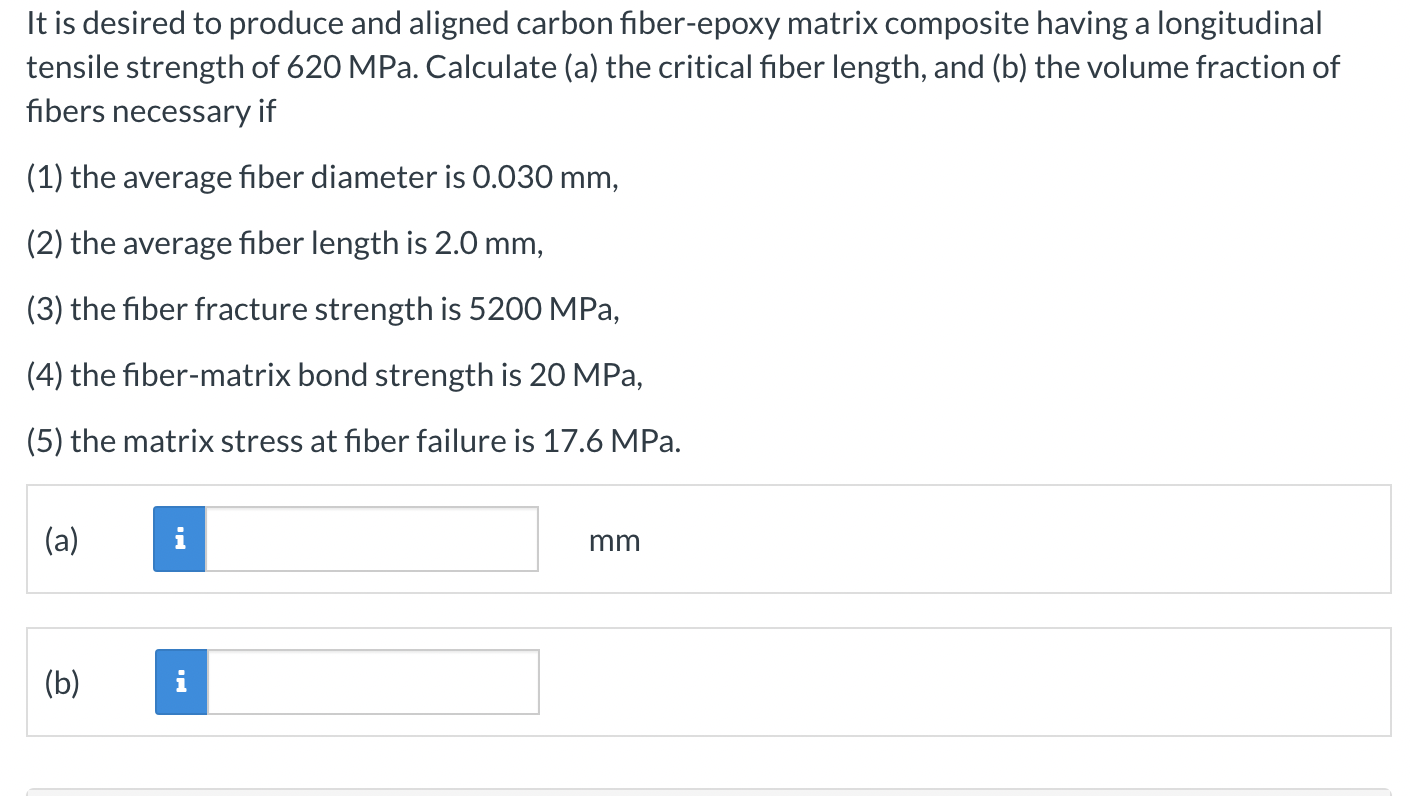Select the line stating fiber fracture strength 5200 MPa
The height and width of the screenshot is (796, 1410).
pyautogui.click(x=323, y=310)
